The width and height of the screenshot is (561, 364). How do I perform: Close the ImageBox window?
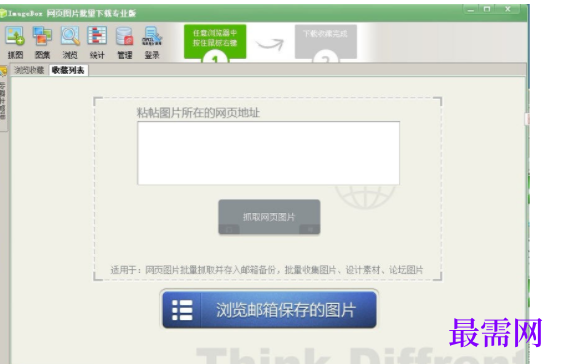(508, 10)
